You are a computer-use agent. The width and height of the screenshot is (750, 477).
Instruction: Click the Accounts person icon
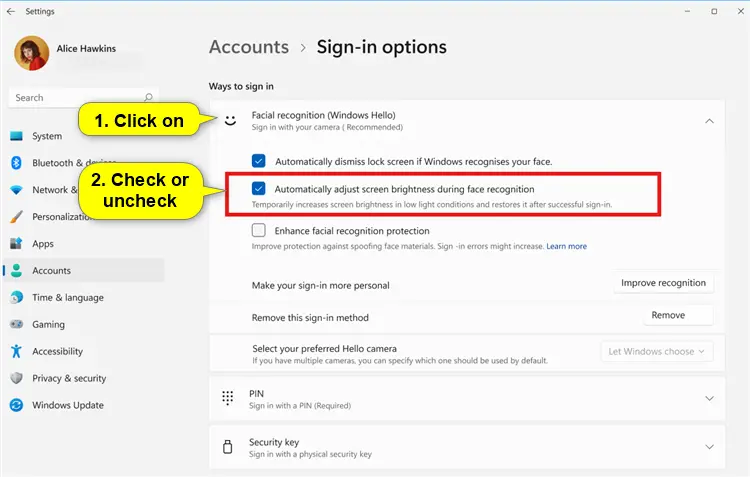(16, 270)
